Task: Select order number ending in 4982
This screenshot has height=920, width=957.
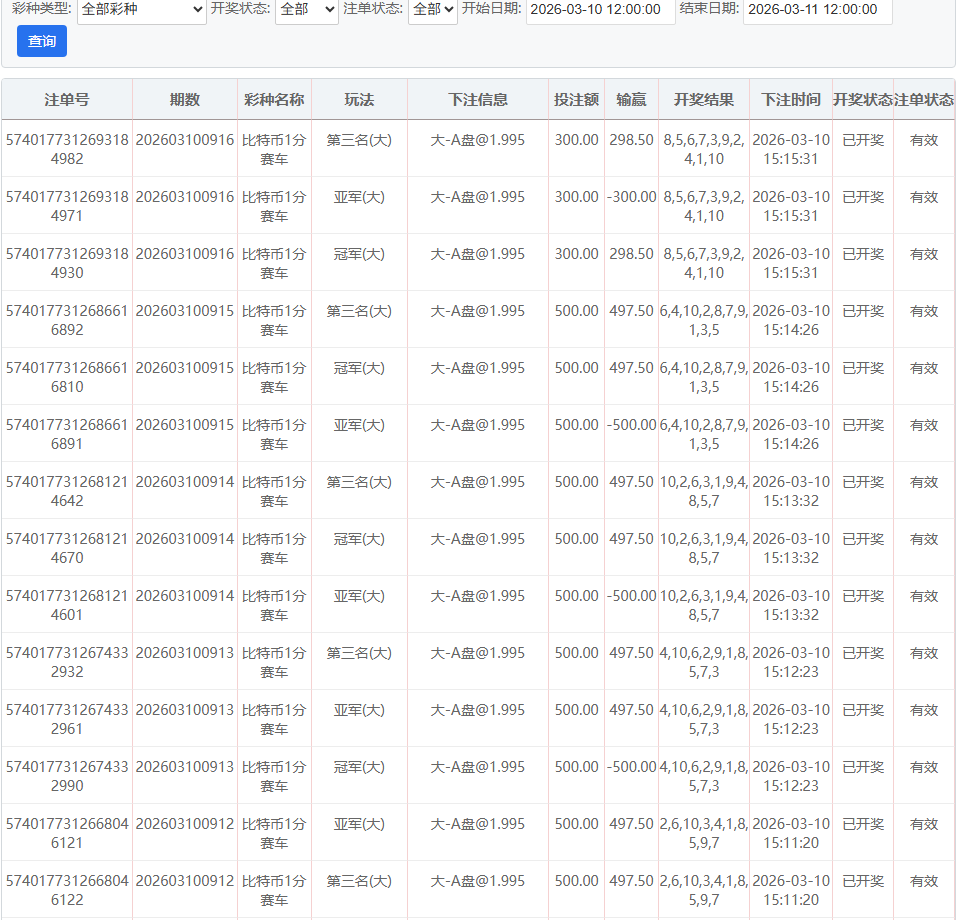Action: (x=67, y=149)
